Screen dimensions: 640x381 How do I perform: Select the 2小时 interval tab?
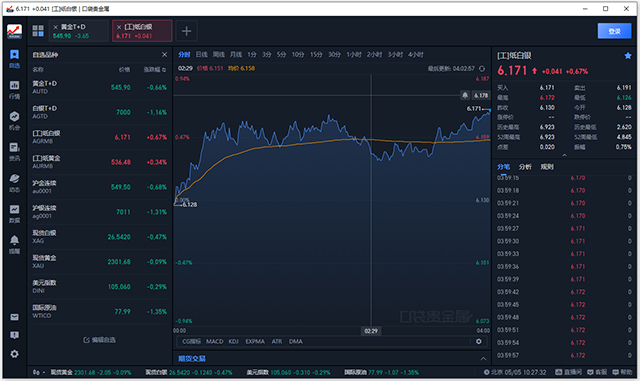tap(374, 54)
